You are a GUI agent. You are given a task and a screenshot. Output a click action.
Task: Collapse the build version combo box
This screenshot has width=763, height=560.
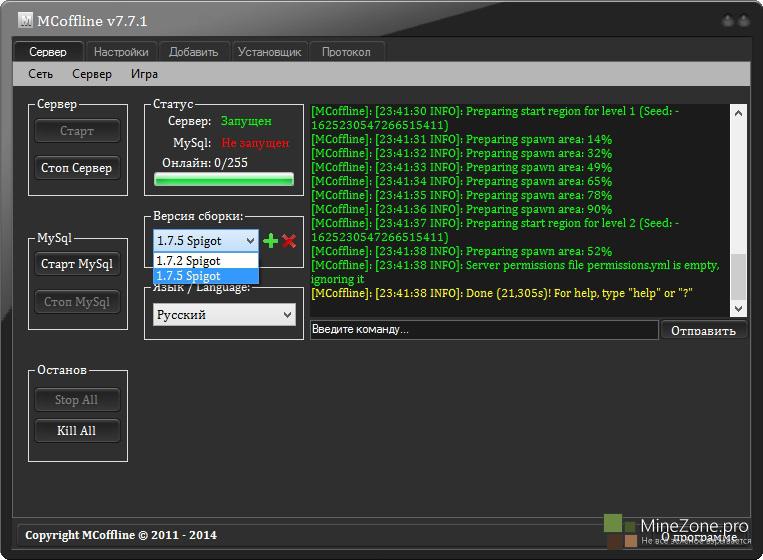tap(250, 241)
